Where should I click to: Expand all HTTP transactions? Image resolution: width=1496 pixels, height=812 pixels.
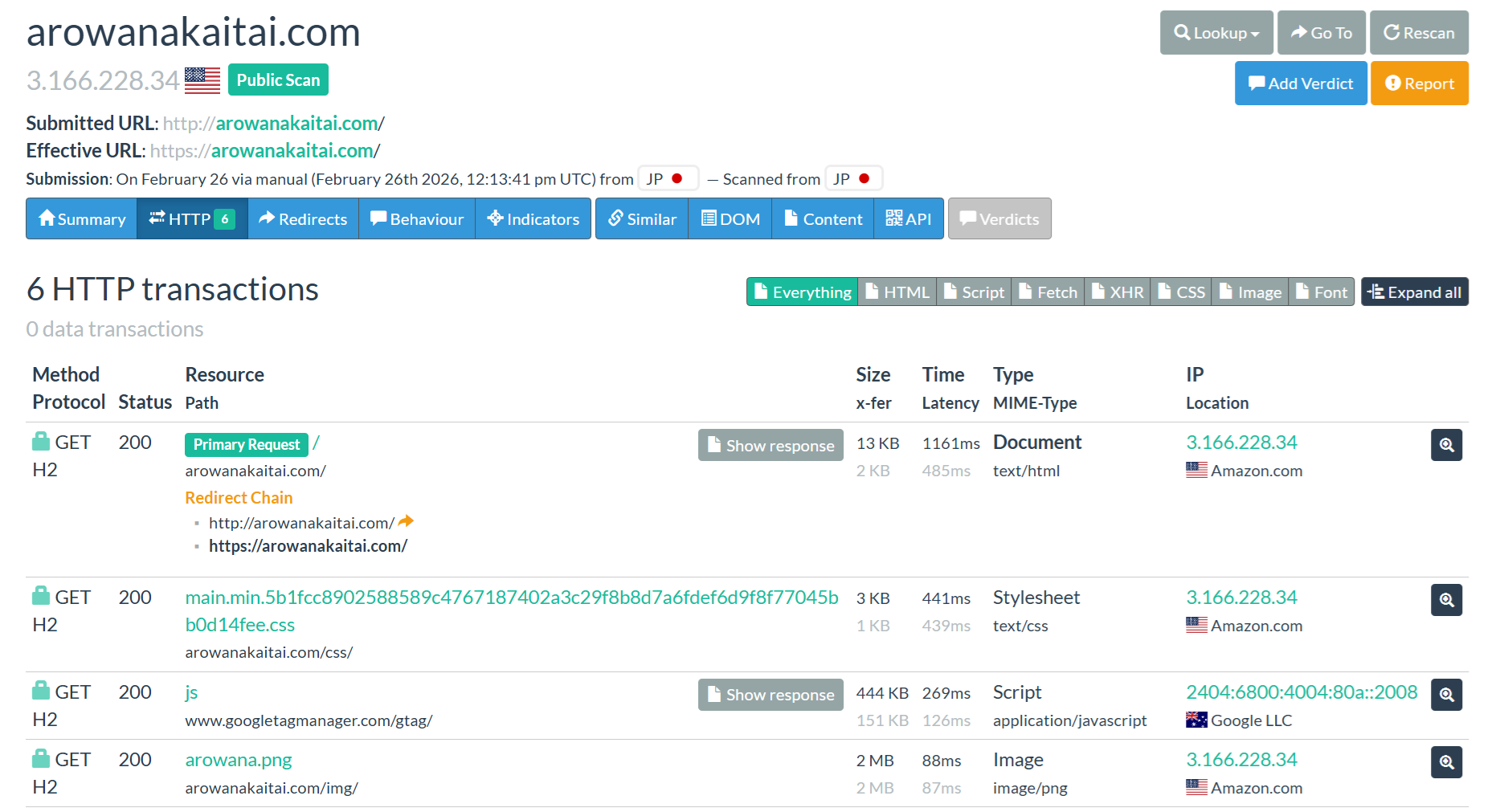tap(1413, 292)
